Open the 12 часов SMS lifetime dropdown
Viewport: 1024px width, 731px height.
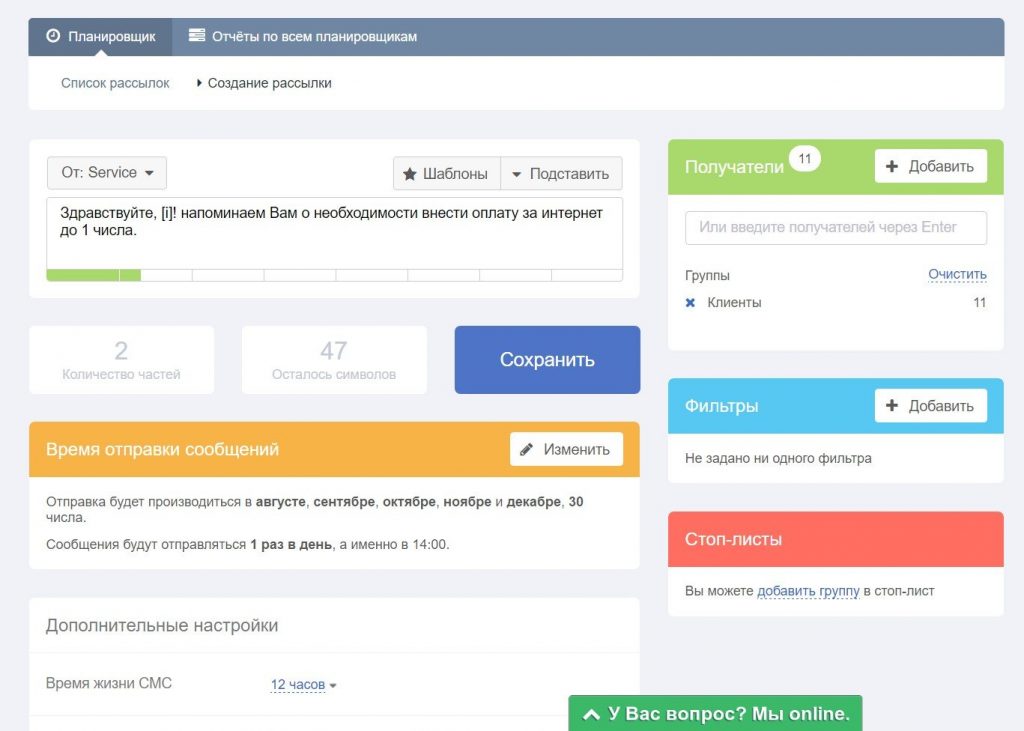click(303, 685)
